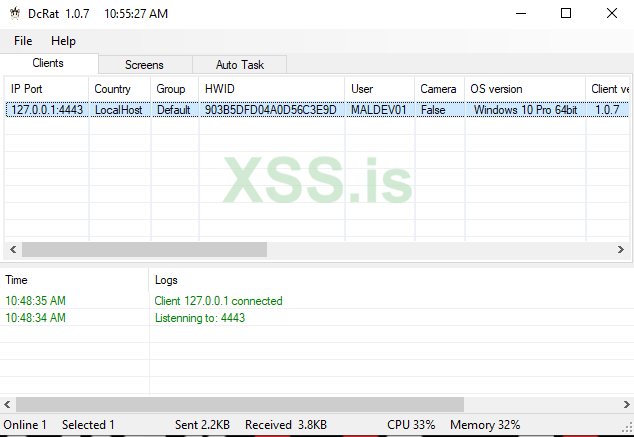This screenshot has height=437, width=634.
Task: Click 'Client 127.0.0.1 connected' log message
Action: click(218, 301)
